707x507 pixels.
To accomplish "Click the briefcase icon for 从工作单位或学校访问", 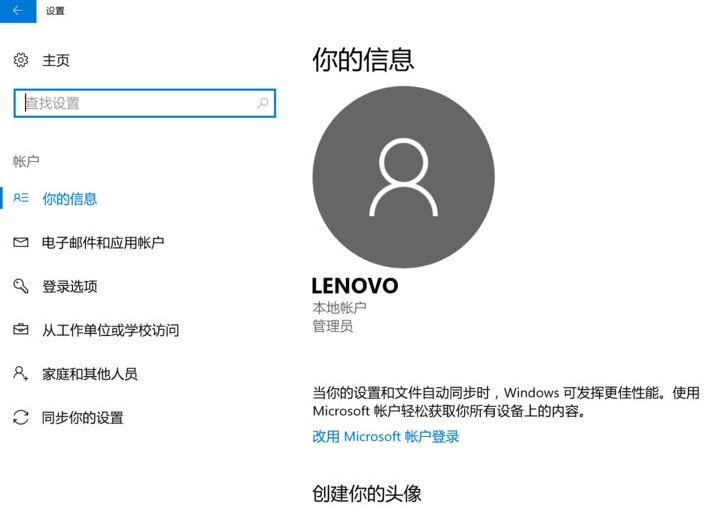I will [x=21, y=330].
